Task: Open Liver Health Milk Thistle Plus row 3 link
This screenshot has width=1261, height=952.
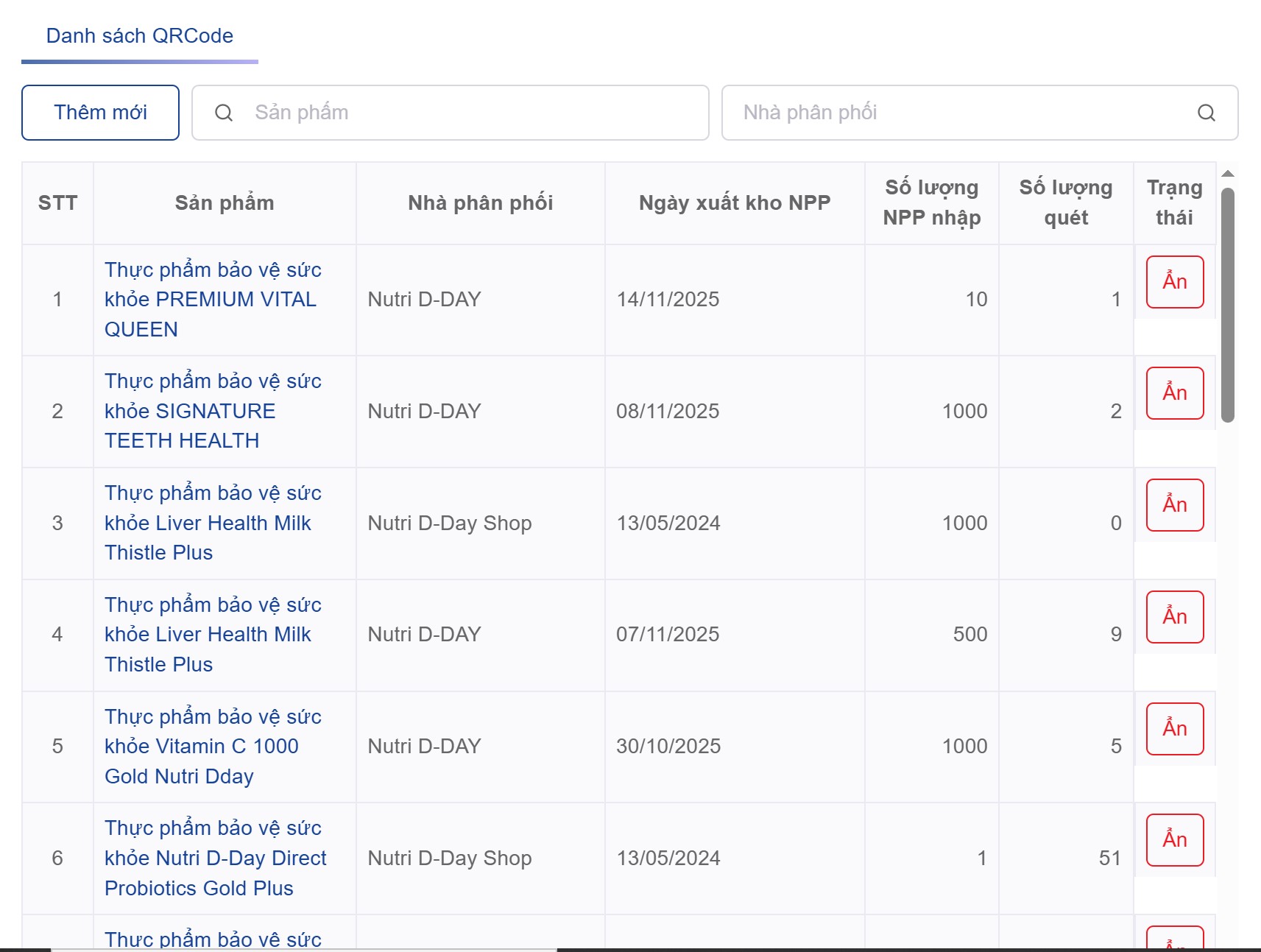Action: [213, 523]
